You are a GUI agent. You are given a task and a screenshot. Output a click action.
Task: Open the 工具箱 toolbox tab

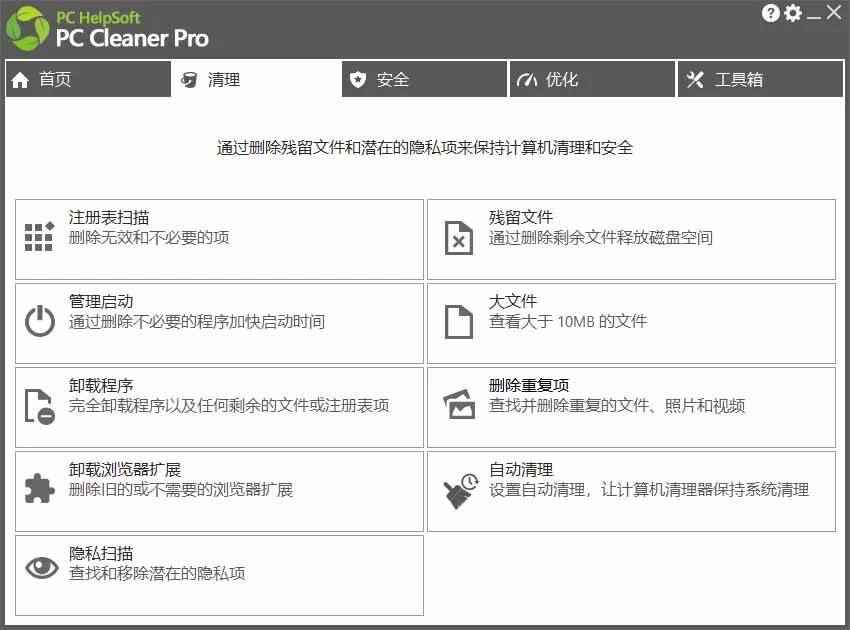point(761,80)
